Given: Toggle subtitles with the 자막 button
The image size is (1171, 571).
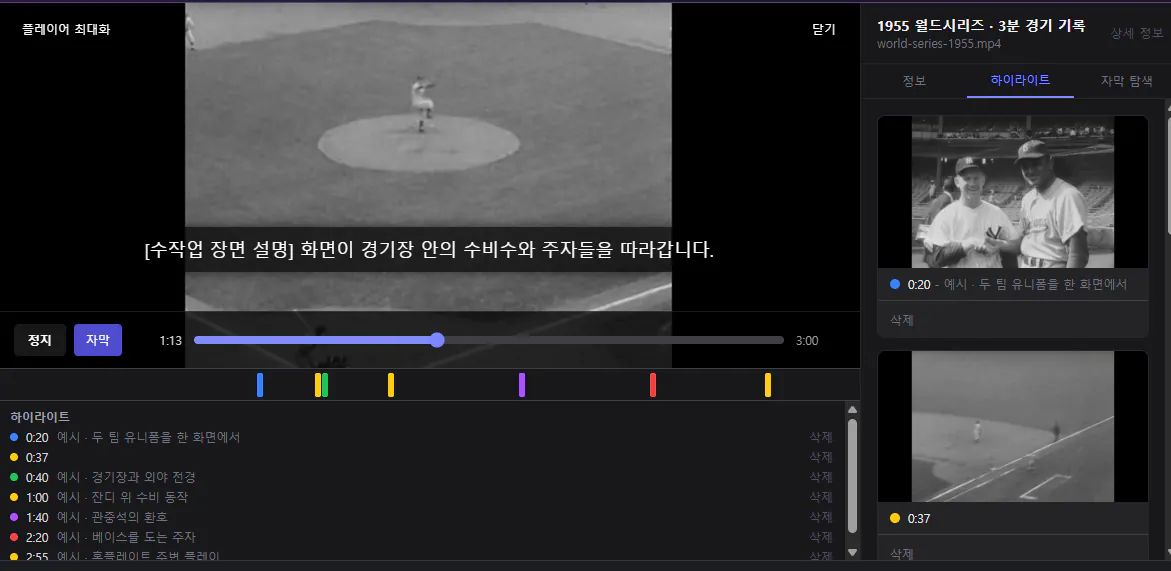Looking at the screenshot, I should (98, 340).
